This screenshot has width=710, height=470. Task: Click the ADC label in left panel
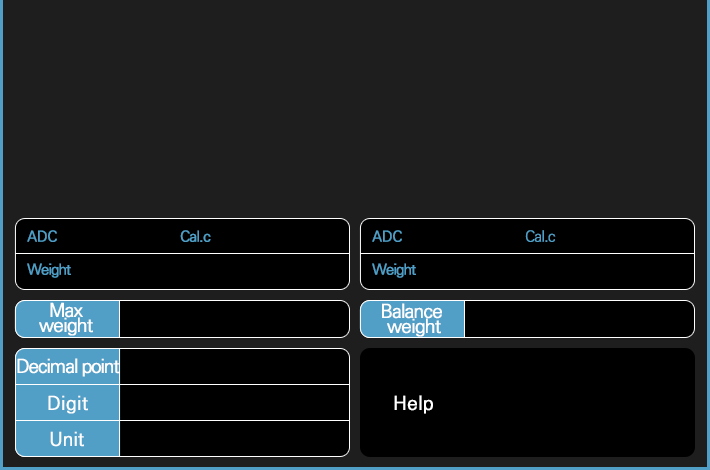[42, 237]
